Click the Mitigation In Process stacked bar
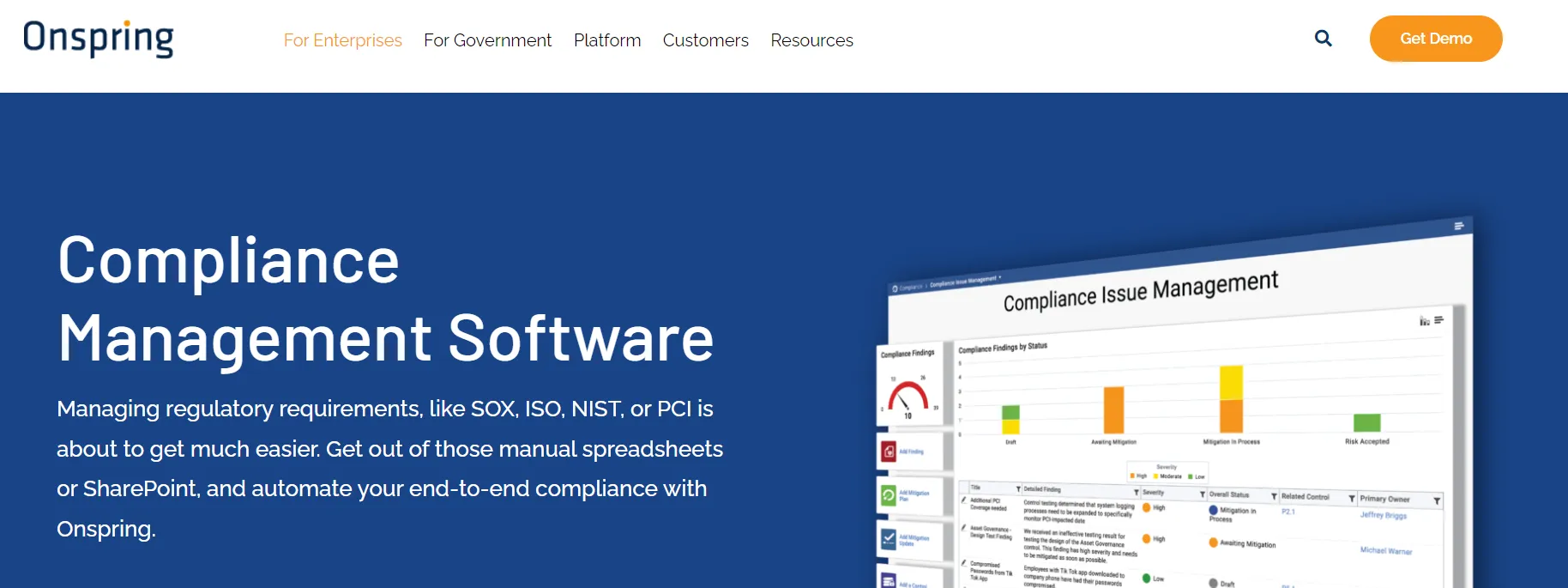 pyautogui.click(x=1231, y=399)
